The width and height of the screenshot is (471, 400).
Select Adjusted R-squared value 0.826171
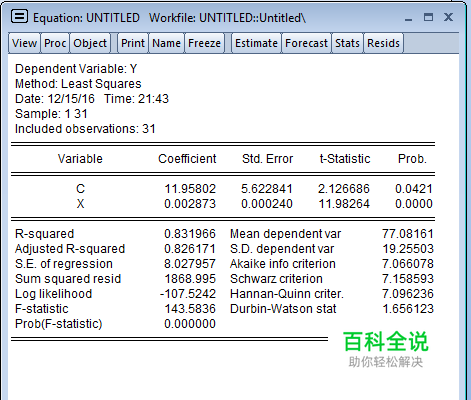190,249
